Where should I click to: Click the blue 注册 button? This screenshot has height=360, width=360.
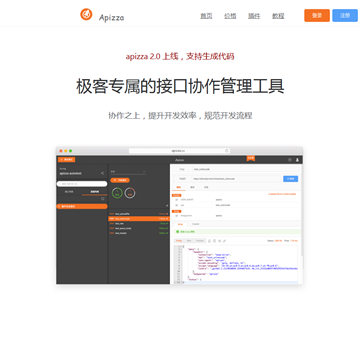click(345, 15)
